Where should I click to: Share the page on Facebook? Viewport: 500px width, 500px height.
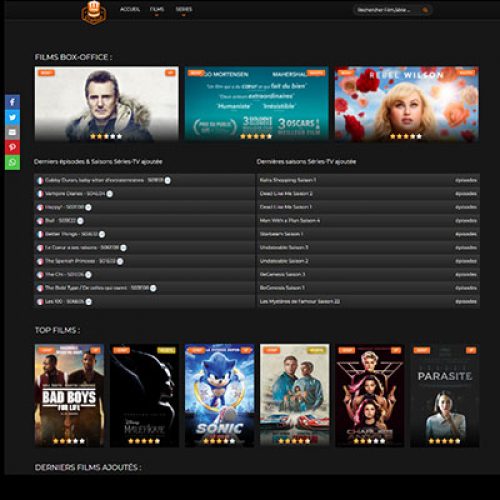point(12,102)
